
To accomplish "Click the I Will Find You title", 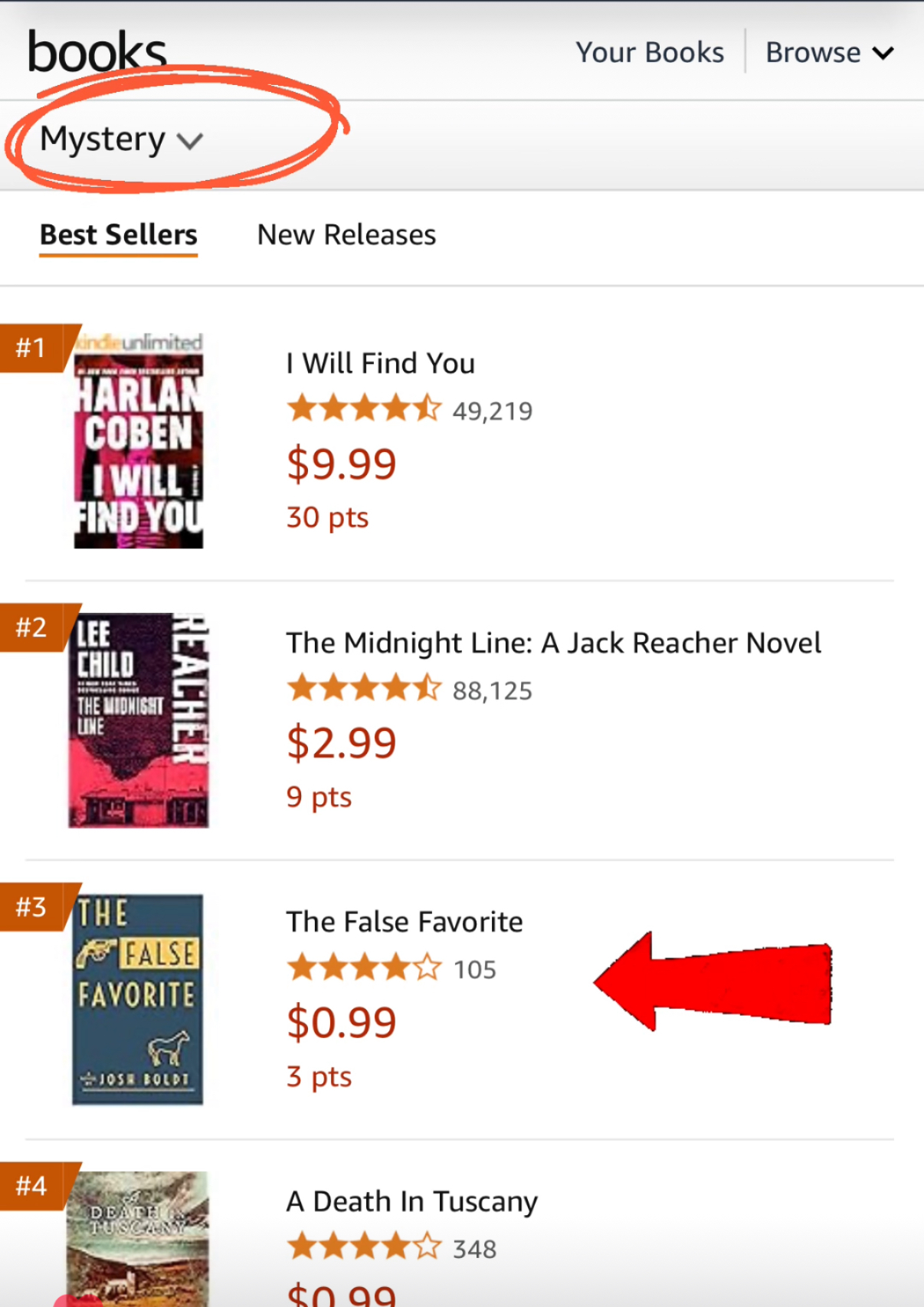I will [381, 363].
